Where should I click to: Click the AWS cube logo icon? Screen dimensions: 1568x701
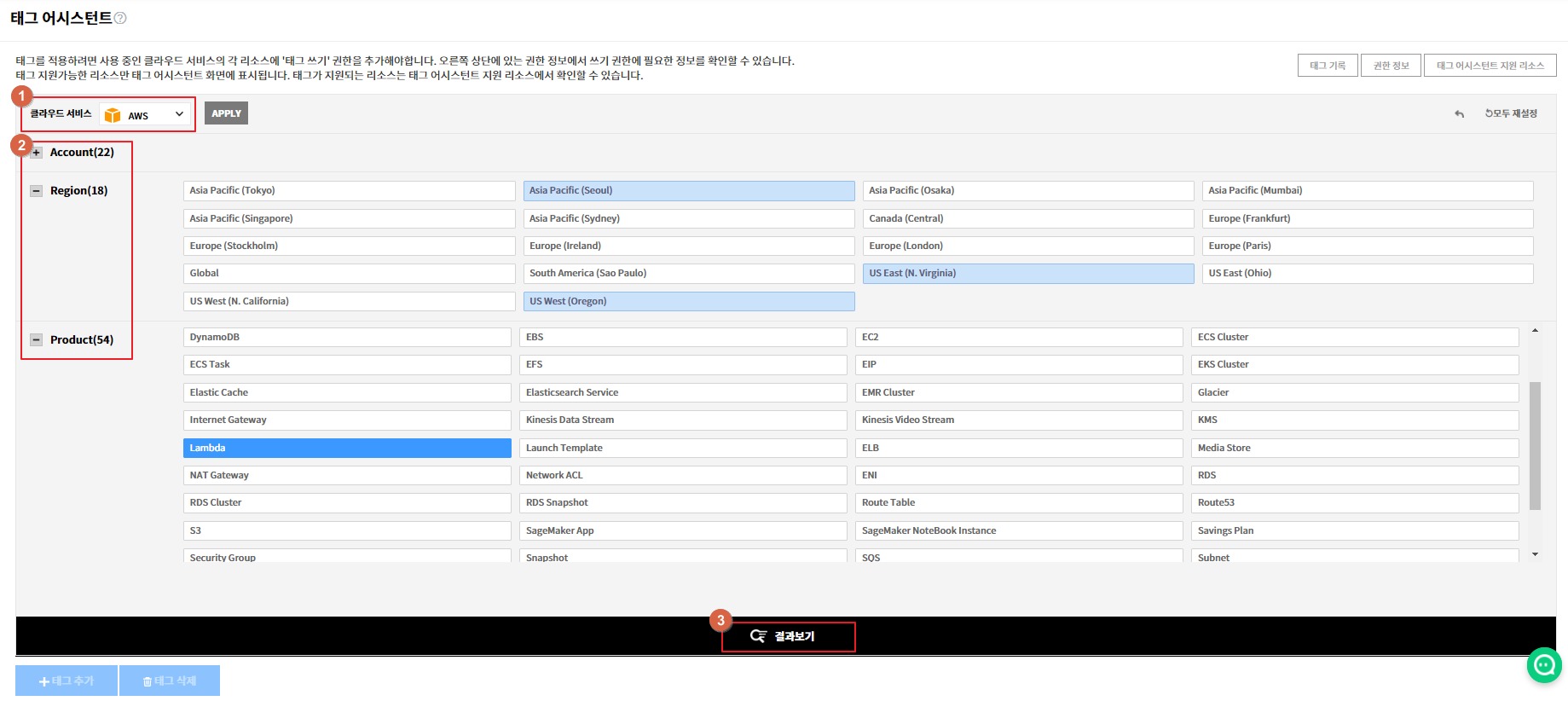113,115
